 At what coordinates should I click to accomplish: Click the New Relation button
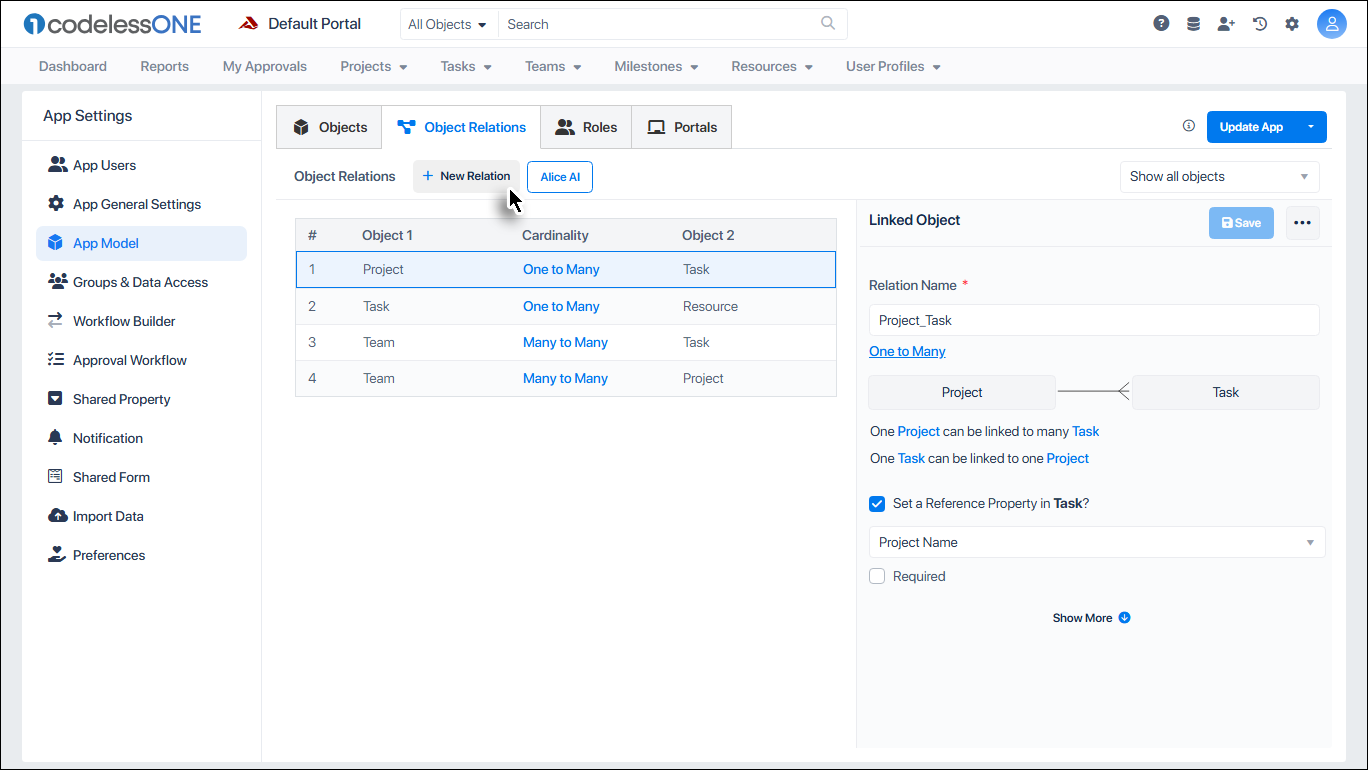coord(466,175)
